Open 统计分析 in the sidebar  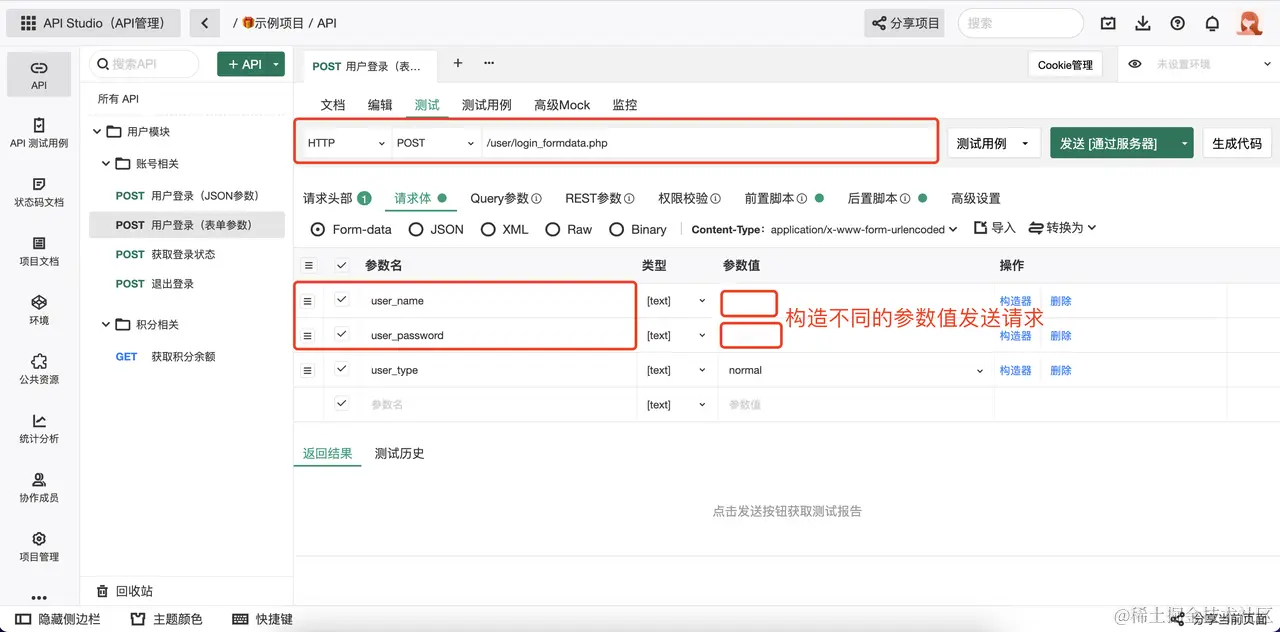click(39, 428)
